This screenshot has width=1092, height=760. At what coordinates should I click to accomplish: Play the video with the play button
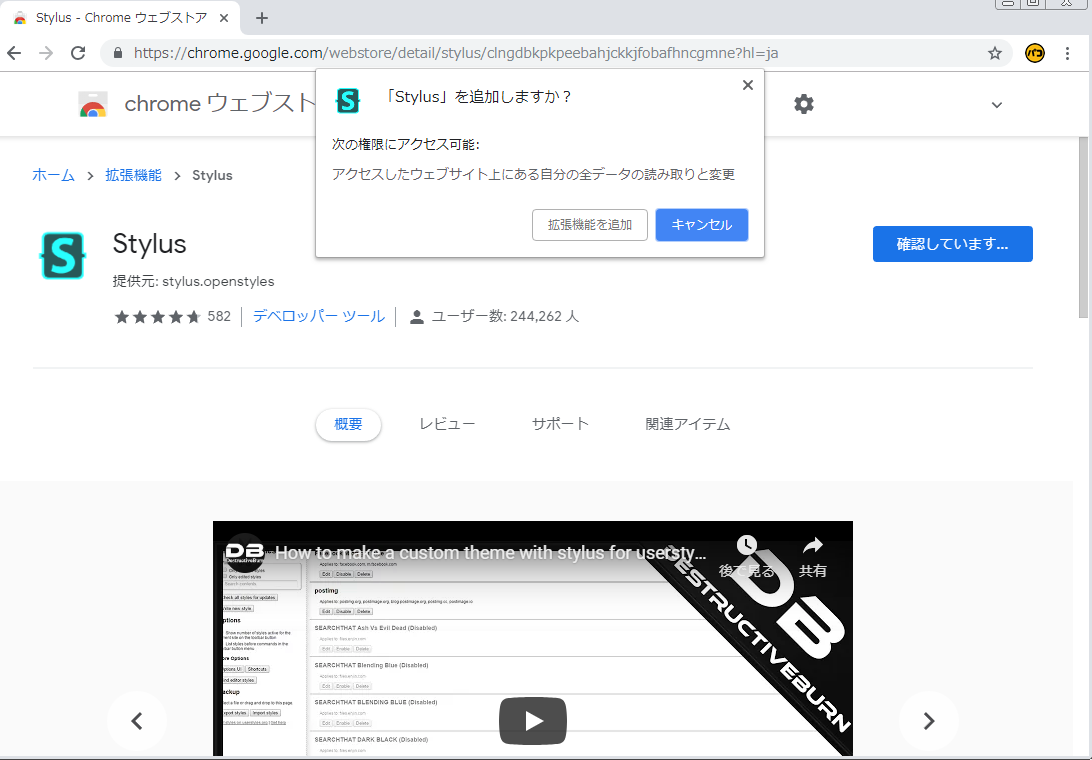(533, 721)
